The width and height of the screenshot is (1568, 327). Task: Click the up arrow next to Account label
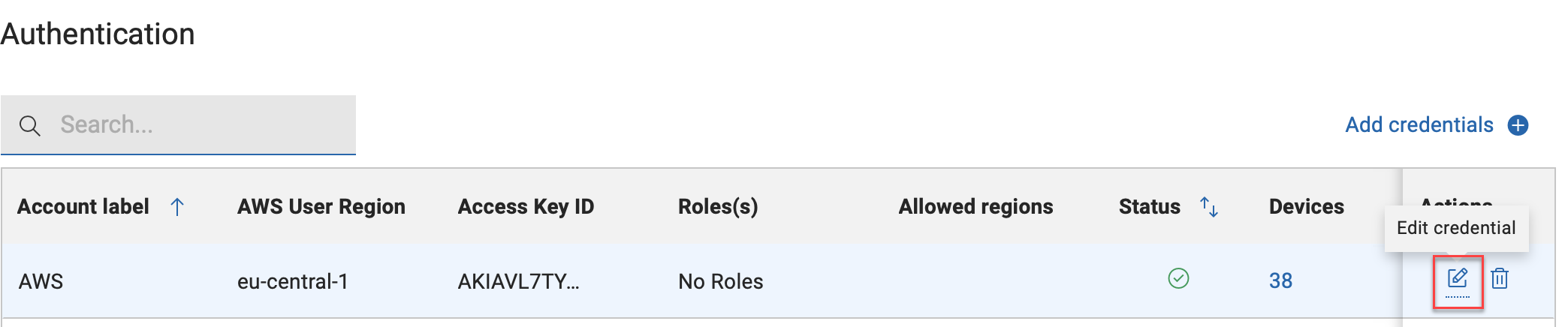tap(177, 207)
